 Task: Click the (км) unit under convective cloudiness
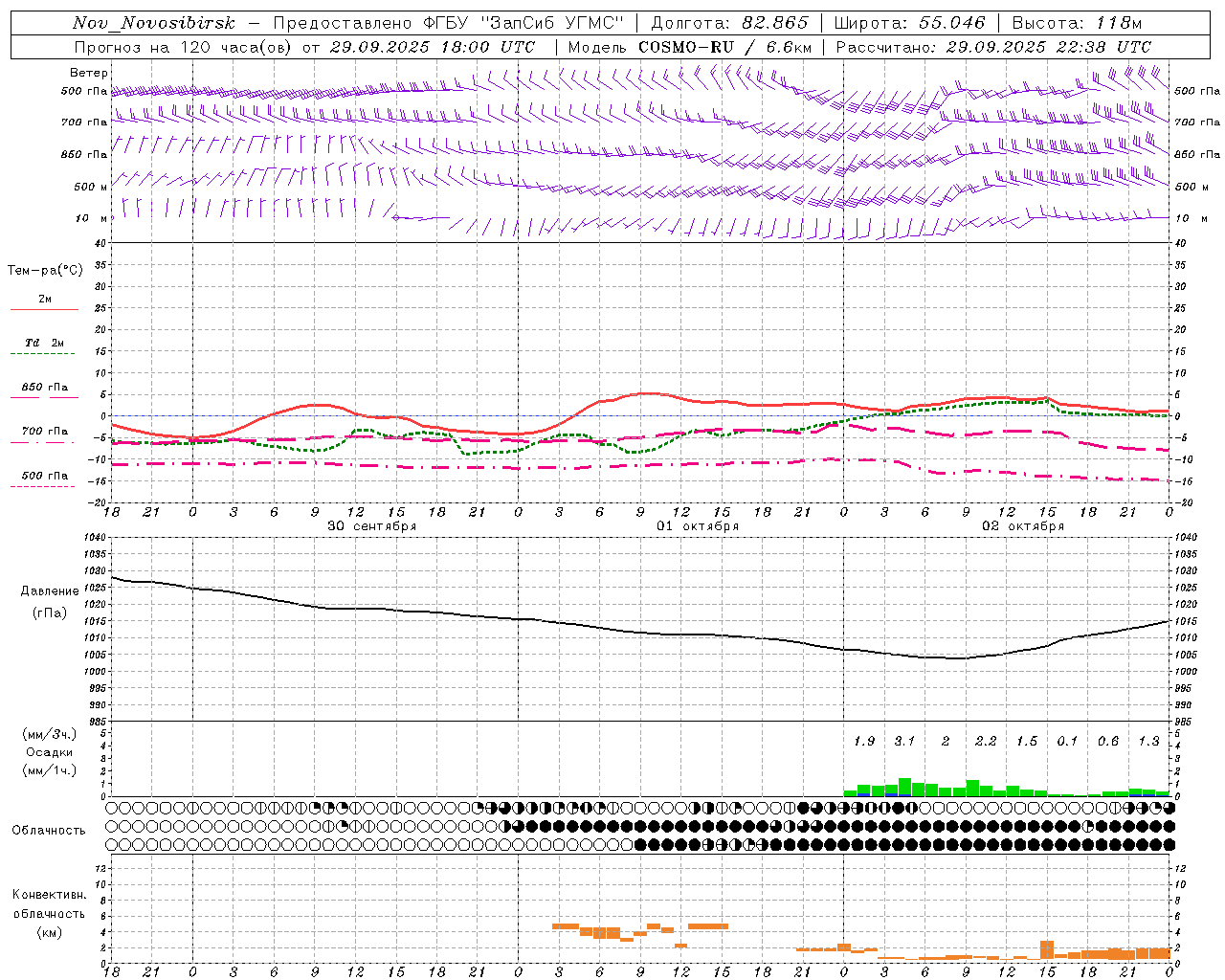(x=49, y=932)
